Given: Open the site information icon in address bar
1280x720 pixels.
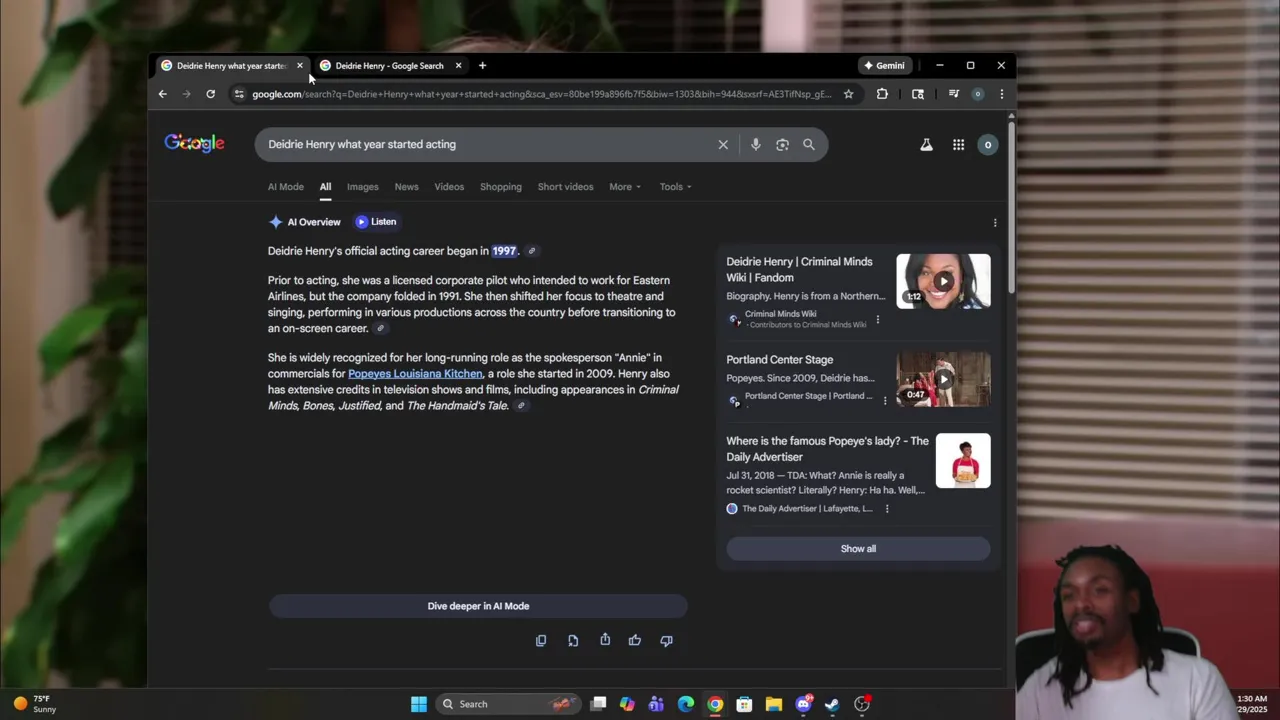Looking at the screenshot, I should tap(238, 94).
